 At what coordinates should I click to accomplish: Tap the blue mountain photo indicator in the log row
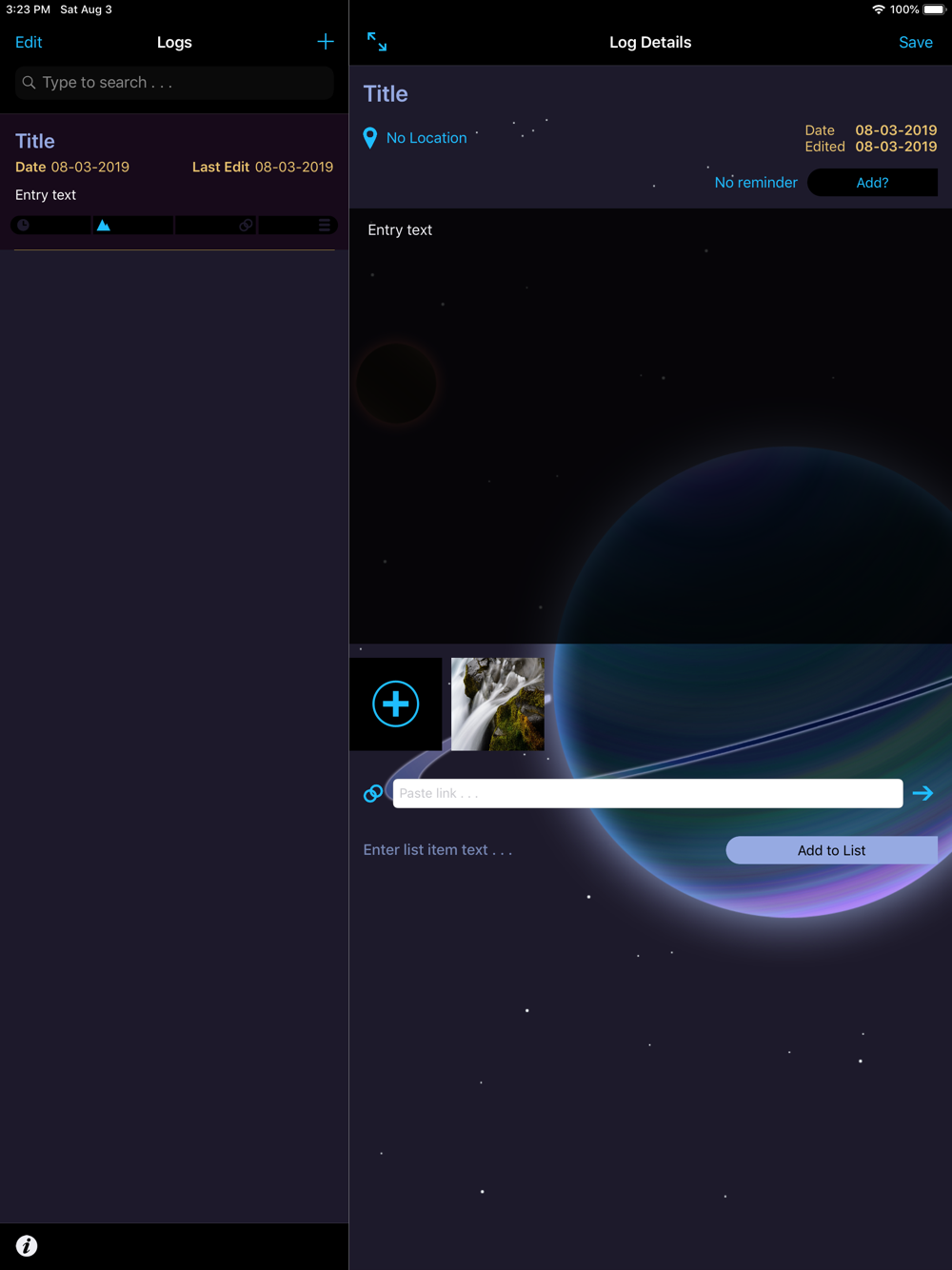point(104,226)
